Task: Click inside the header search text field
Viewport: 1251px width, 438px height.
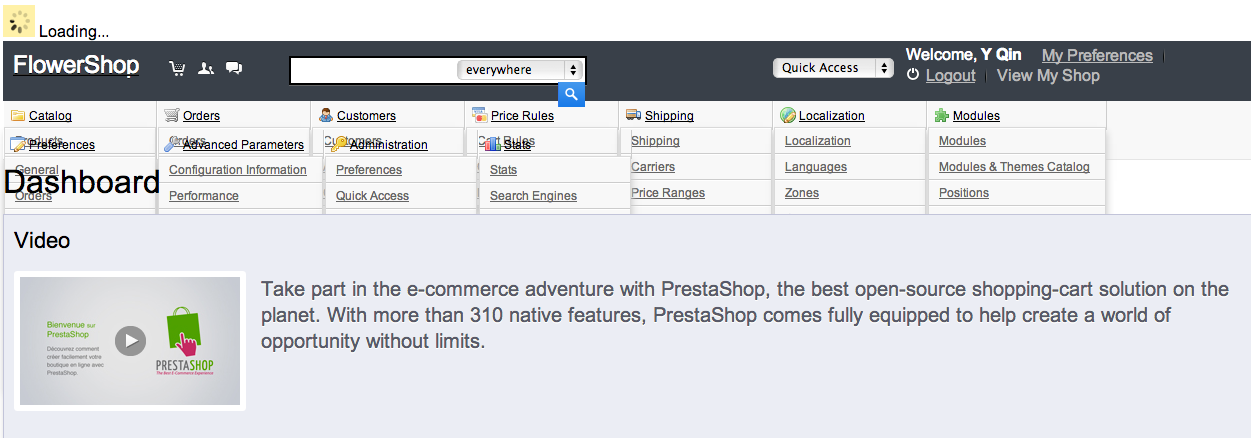Action: pos(372,70)
